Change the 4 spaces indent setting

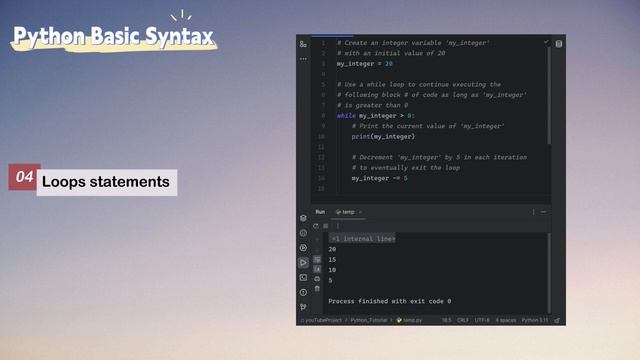point(506,320)
